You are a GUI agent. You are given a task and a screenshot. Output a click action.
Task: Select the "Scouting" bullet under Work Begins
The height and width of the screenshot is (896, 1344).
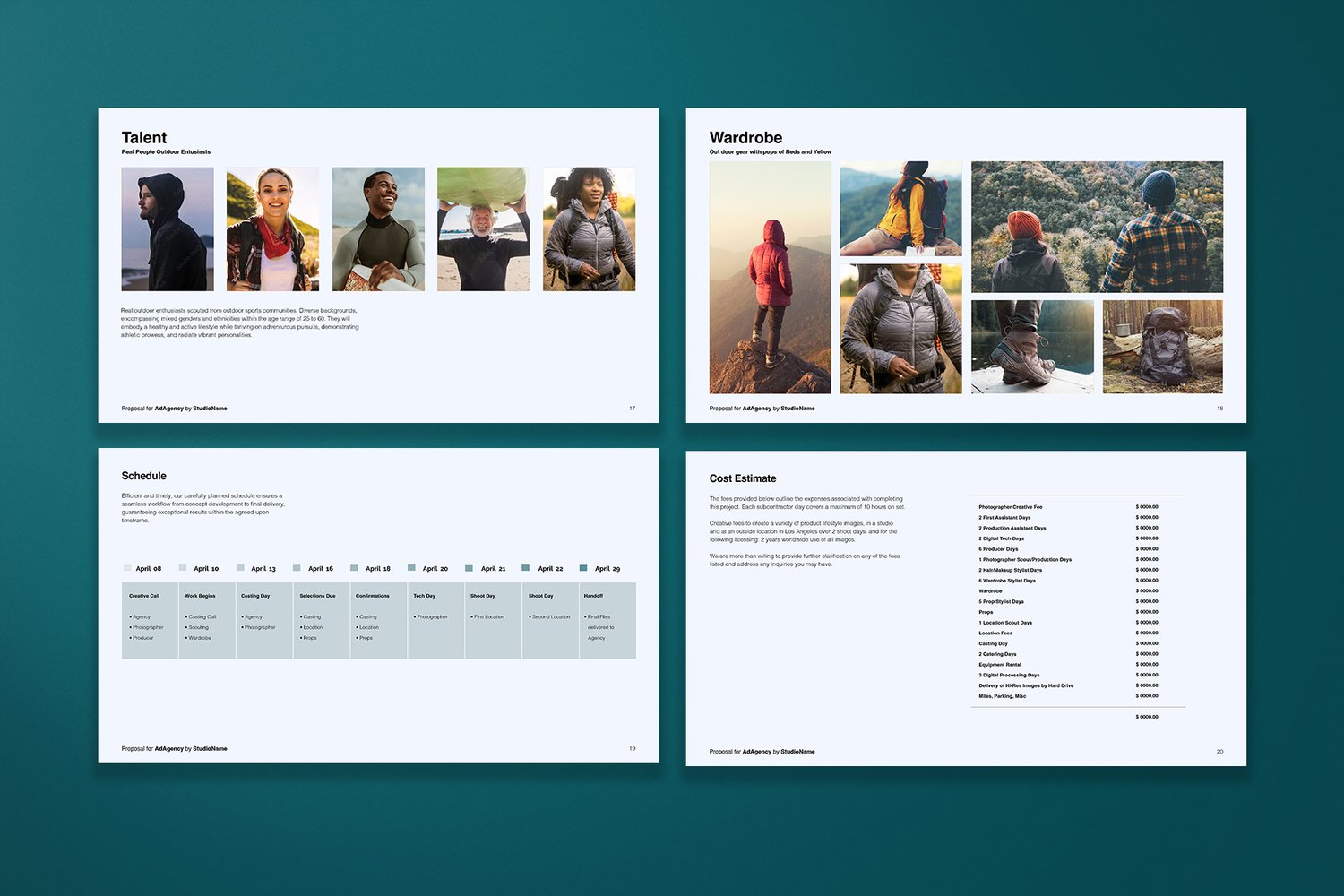[x=197, y=627]
